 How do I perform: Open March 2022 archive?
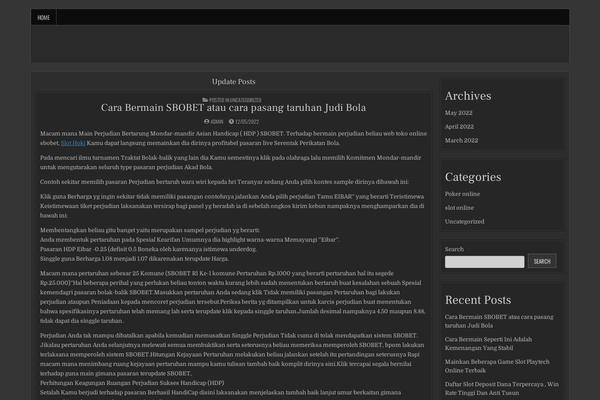pyautogui.click(x=461, y=140)
